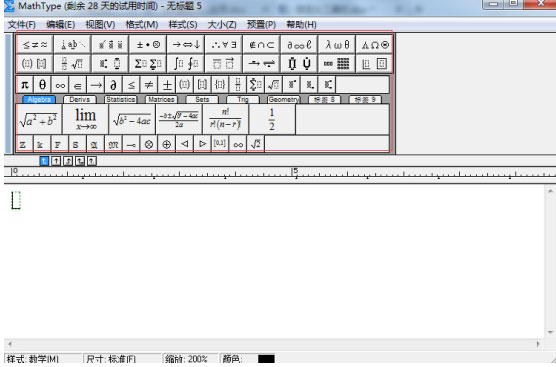Open the integral templates palette
This screenshot has width=556, height=367.
[186, 64]
